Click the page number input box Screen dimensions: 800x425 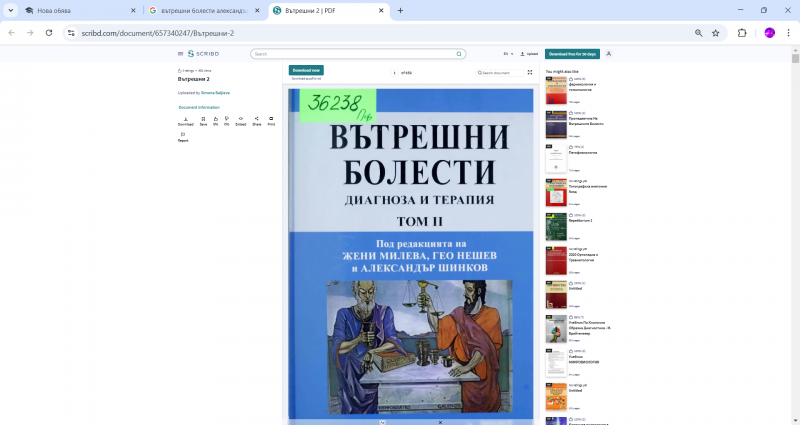395,73
